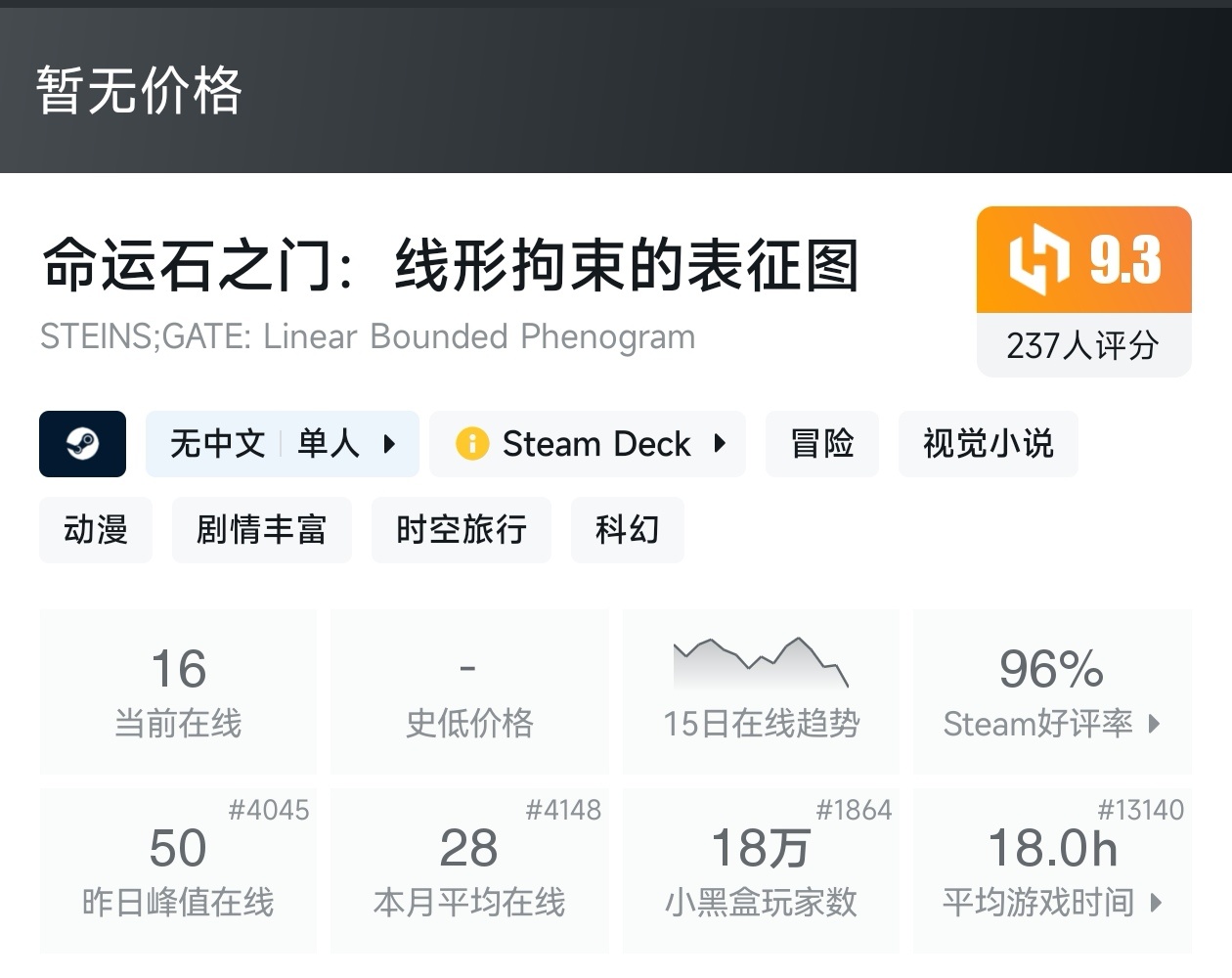The width and height of the screenshot is (1232, 978).
Task: Click the rank label #1864
Action: (x=854, y=810)
